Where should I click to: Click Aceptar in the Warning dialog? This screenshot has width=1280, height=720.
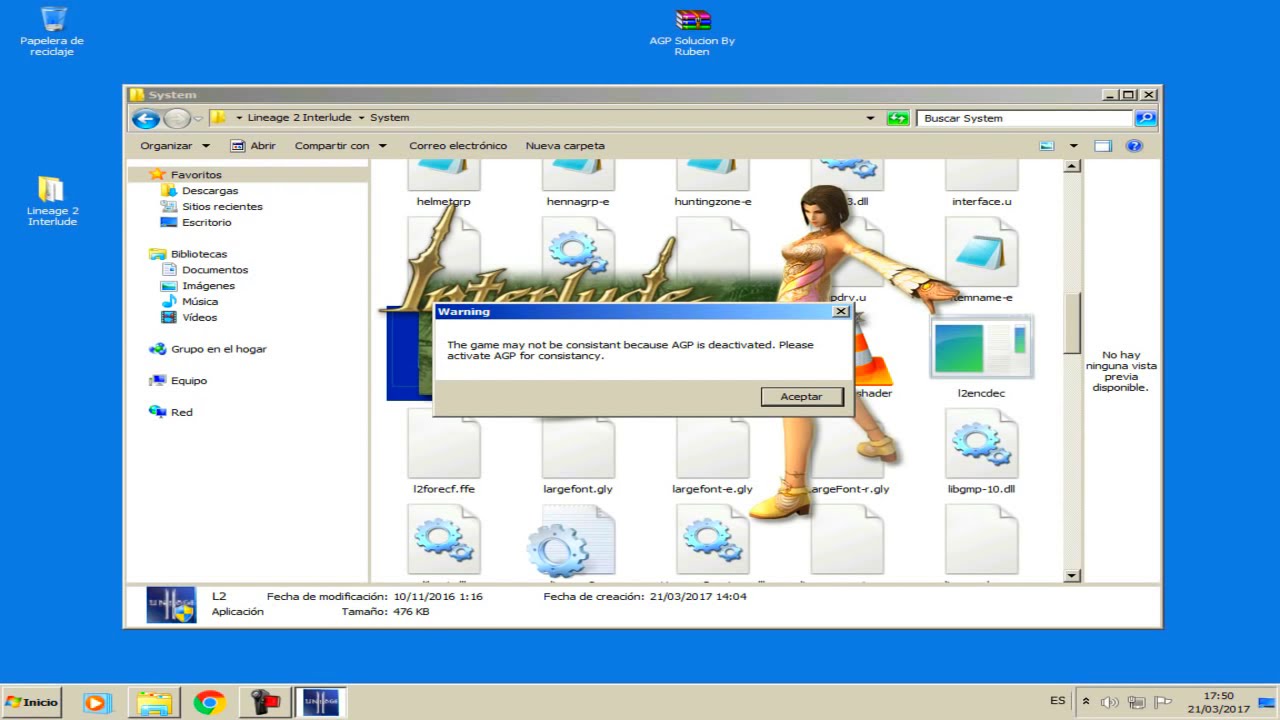click(801, 397)
